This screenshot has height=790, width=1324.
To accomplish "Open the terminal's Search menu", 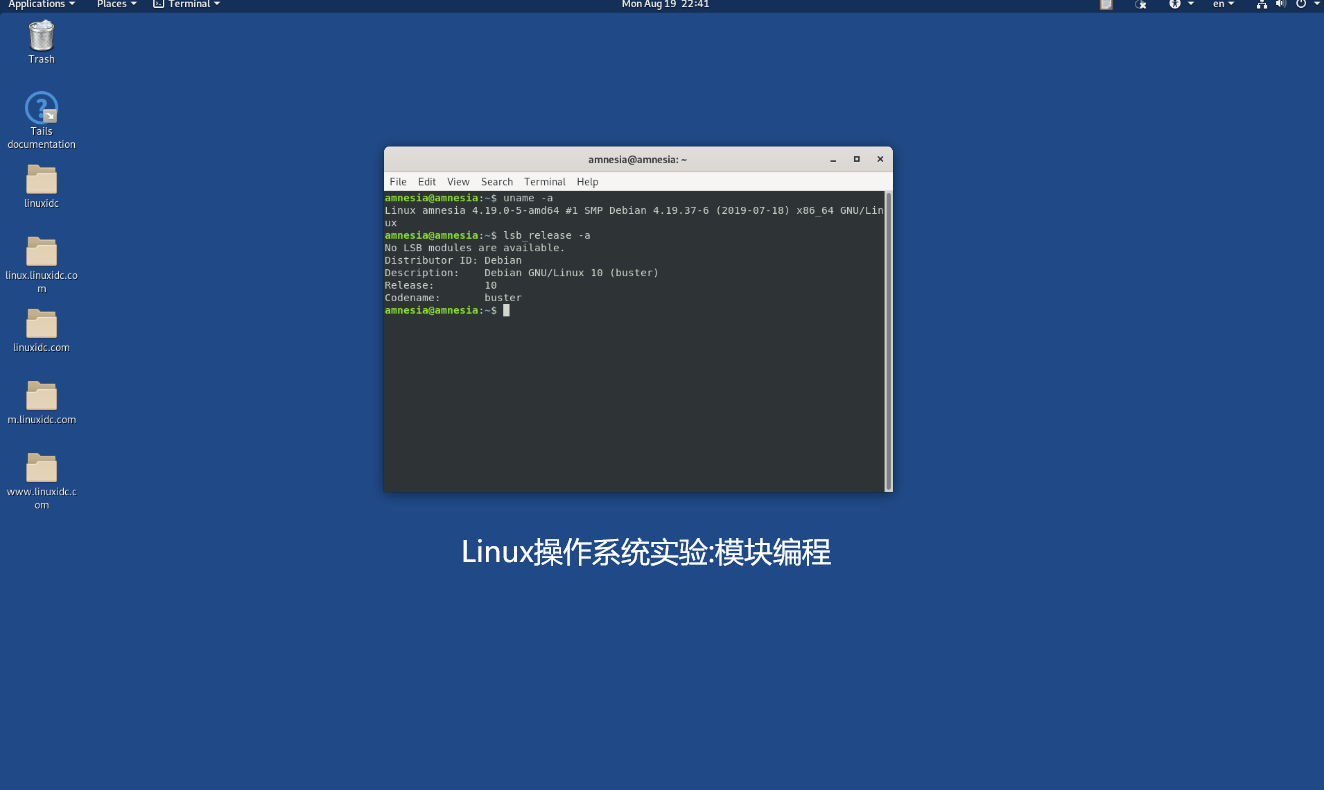I will point(496,182).
